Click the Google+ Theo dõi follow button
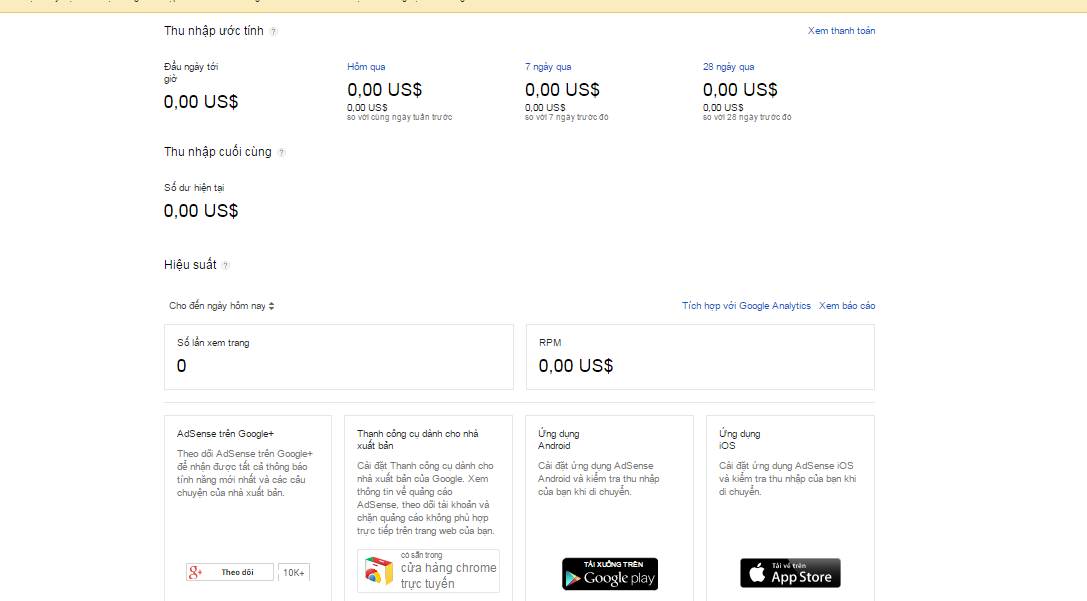The width and height of the screenshot is (1087, 601). click(x=229, y=572)
